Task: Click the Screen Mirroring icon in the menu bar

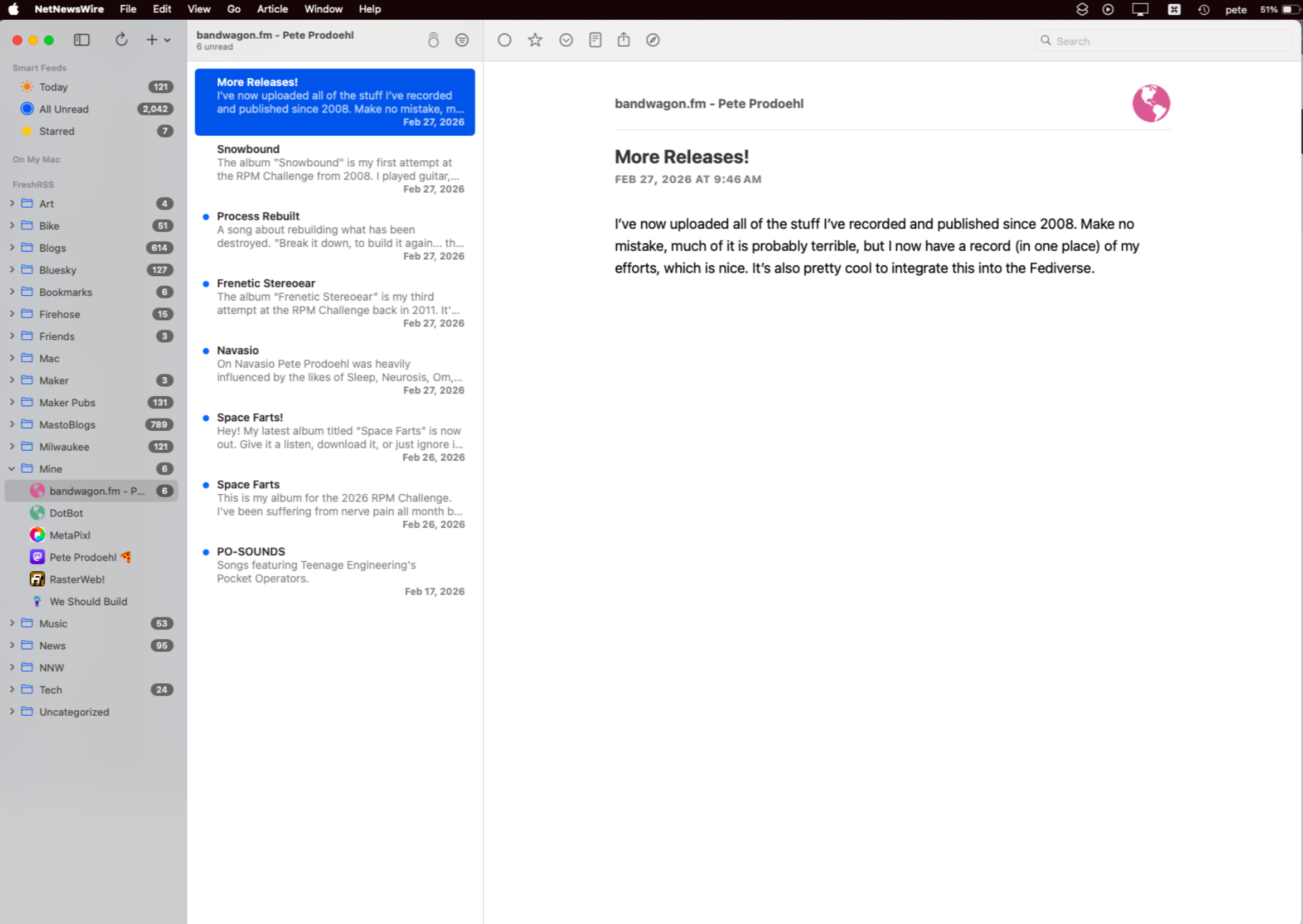Action: pyautogui.click(x=1139, y=9)
